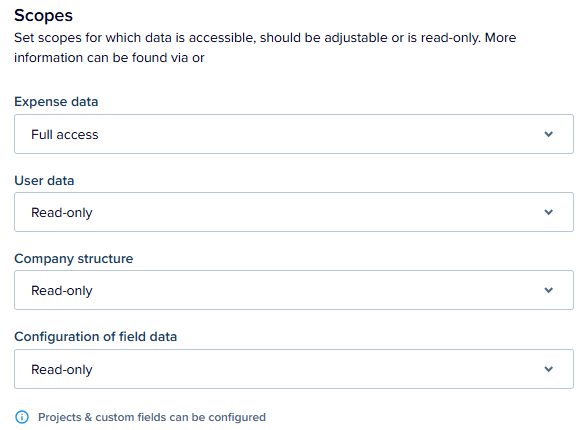Open the User data scope dropdown
Viewport: 588px width, 430px height.
coord(294,212)
